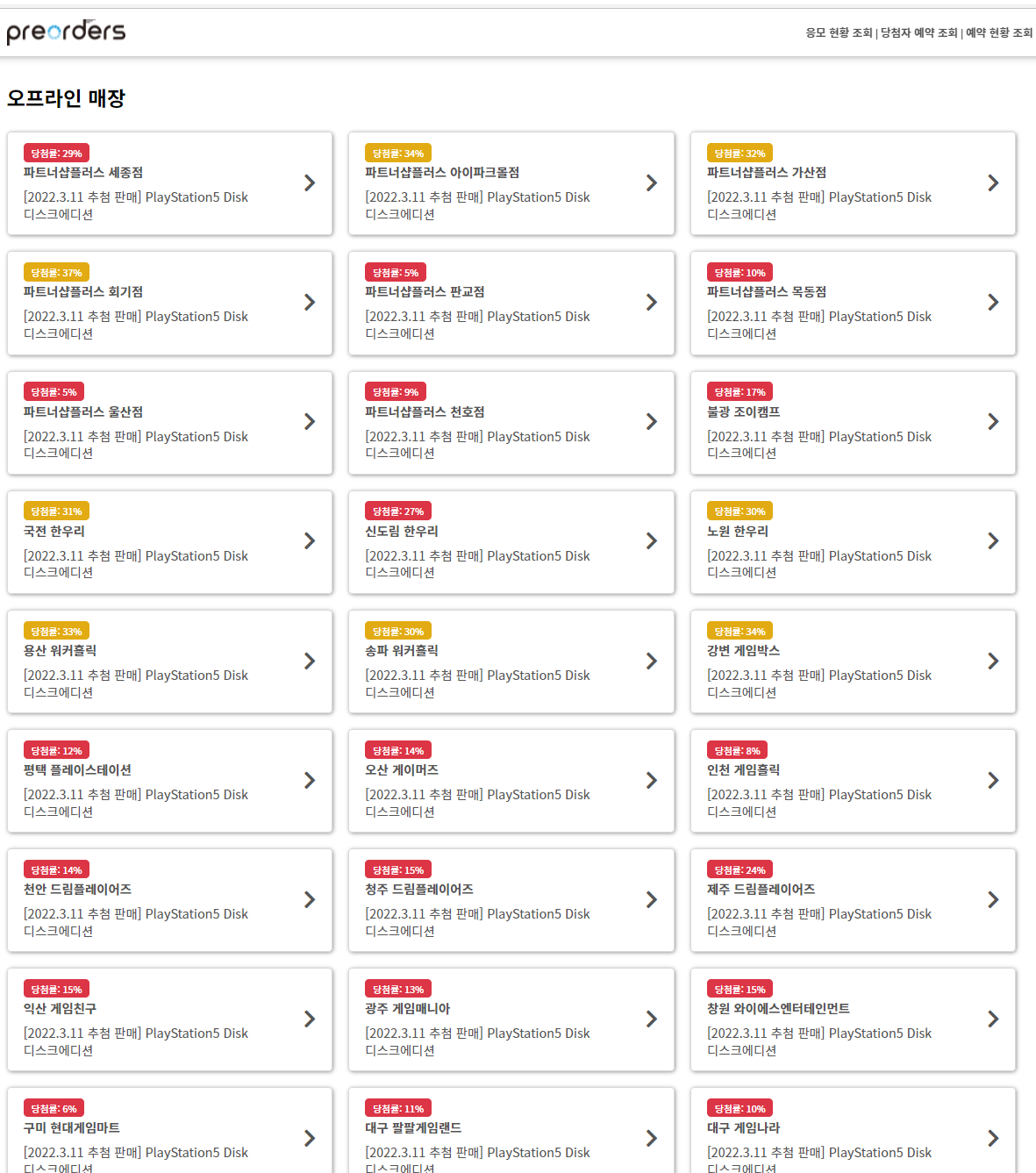Select store name 용산 워커홀릭
Image resolution: width=1036 pixels, height=1173 pixels.
61,651
